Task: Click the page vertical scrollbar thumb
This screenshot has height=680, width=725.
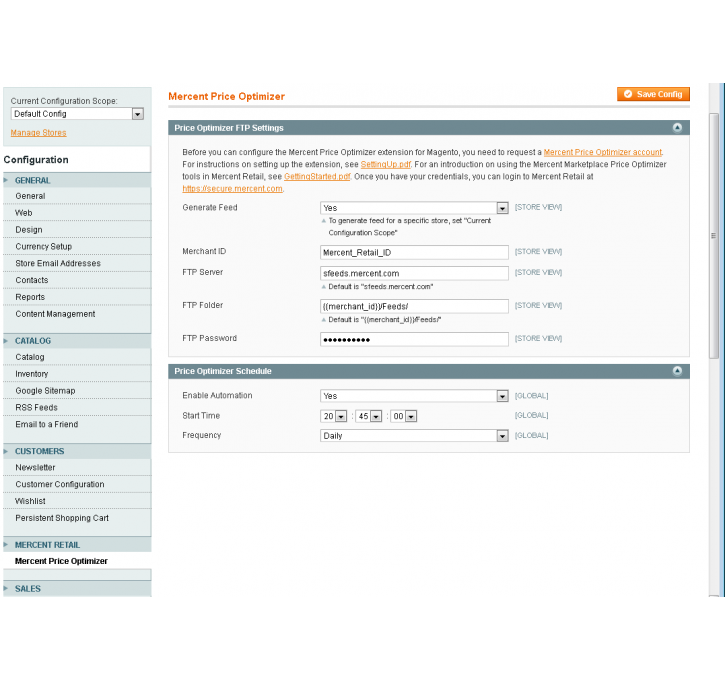Action: pyautogui.click(x=714, y=236)
